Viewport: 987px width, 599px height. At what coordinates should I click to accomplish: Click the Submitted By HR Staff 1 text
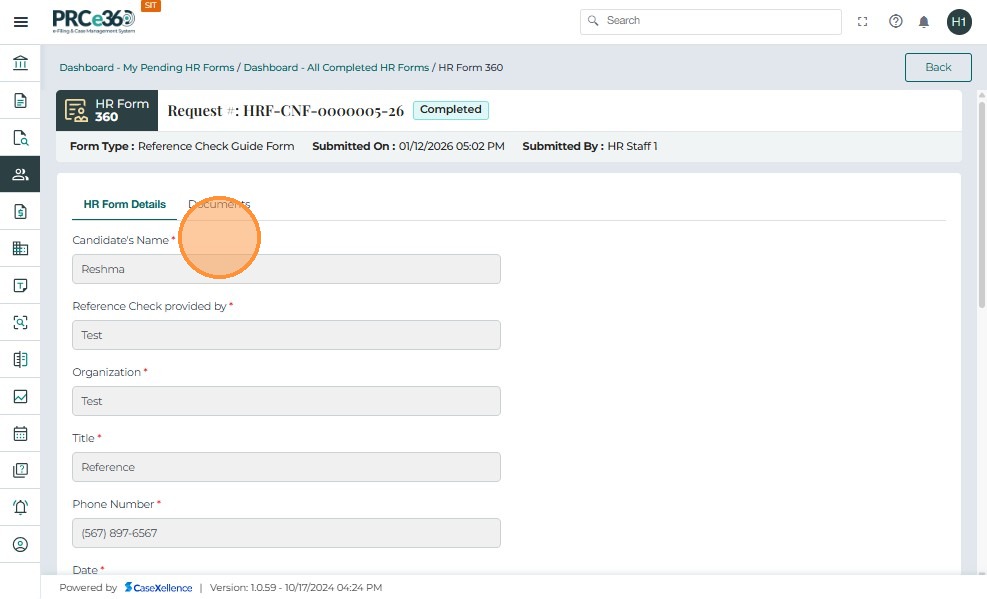[590, 146]
